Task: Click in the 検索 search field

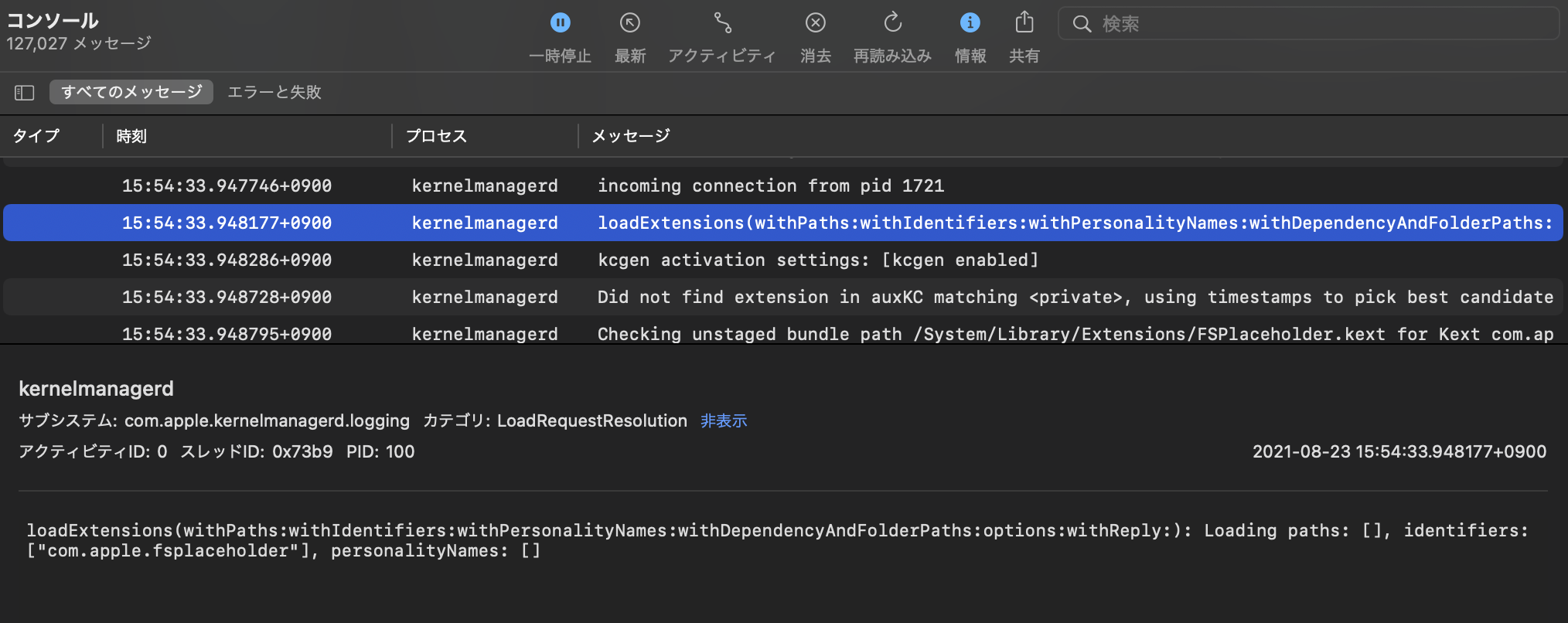Action: tap(1314, 24)
